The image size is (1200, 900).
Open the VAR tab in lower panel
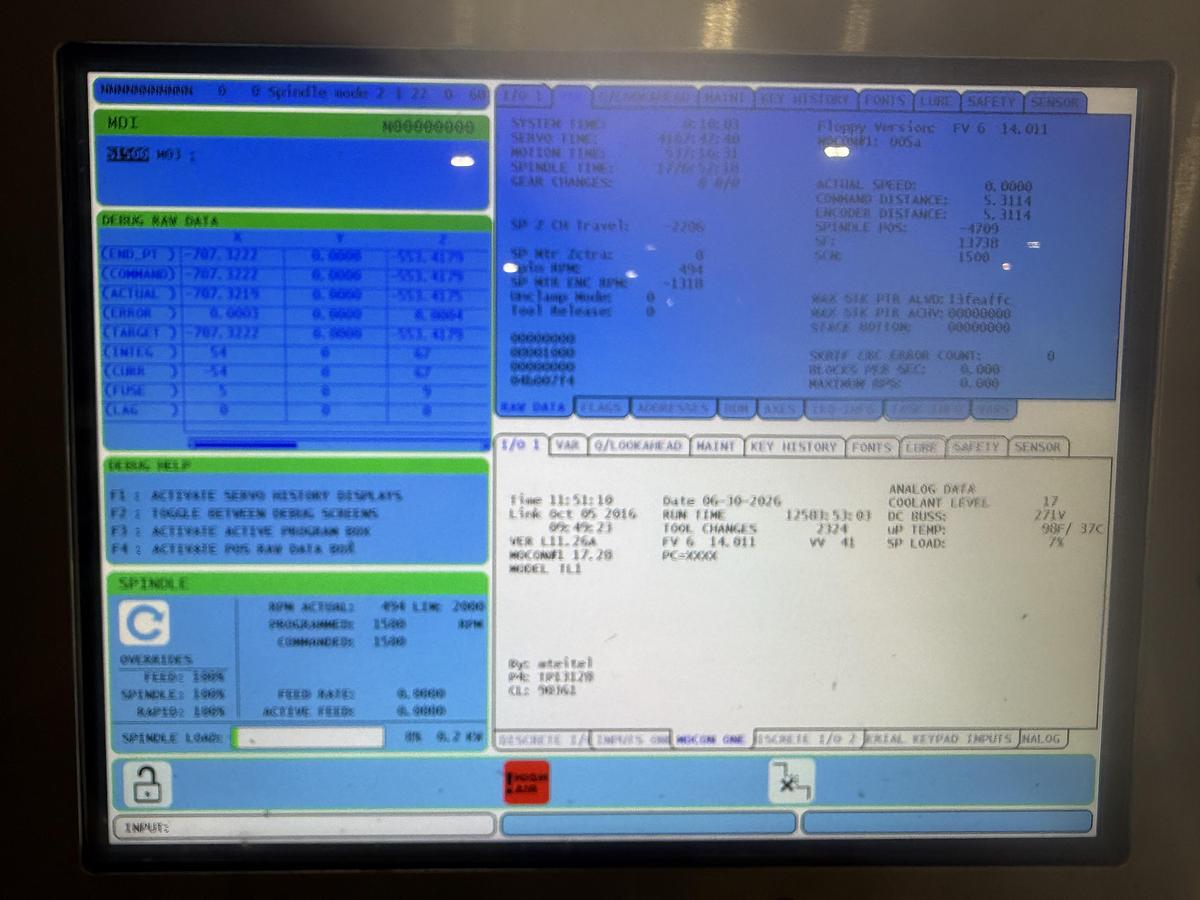(x=568, y=446)
